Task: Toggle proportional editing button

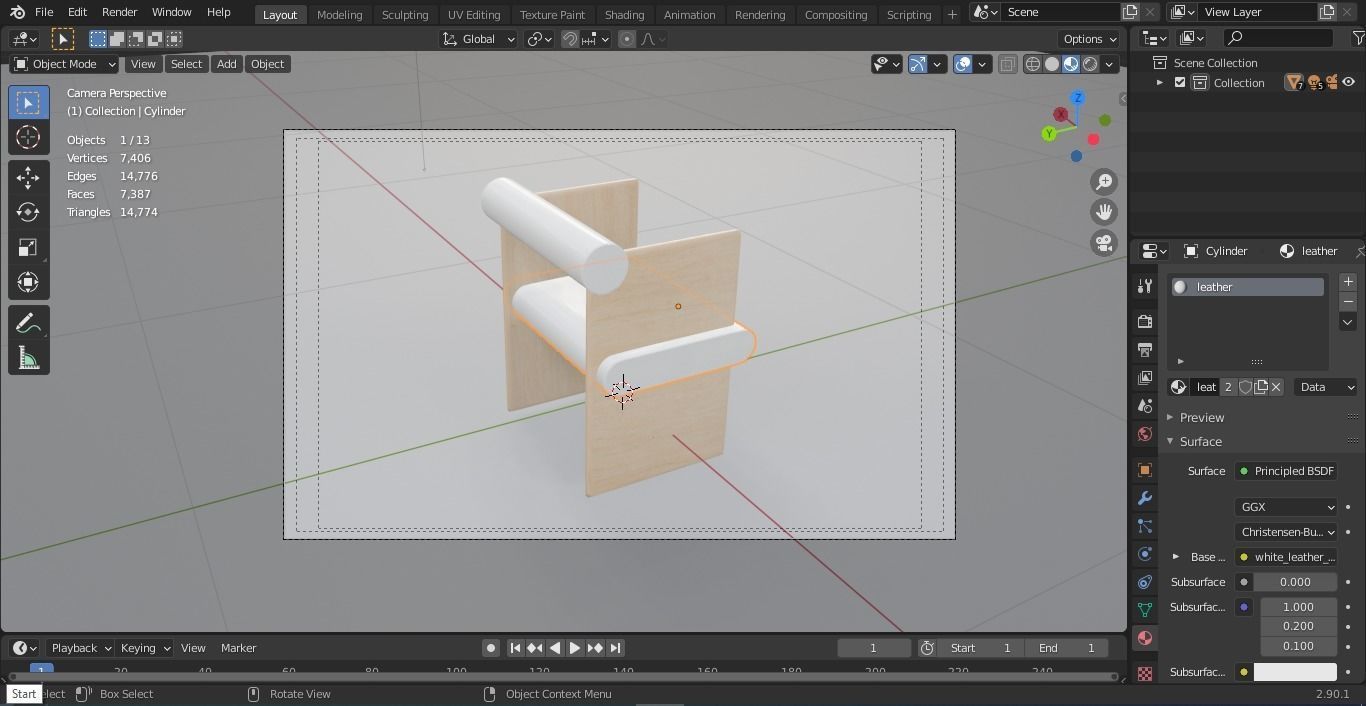Action: [627, 39]
